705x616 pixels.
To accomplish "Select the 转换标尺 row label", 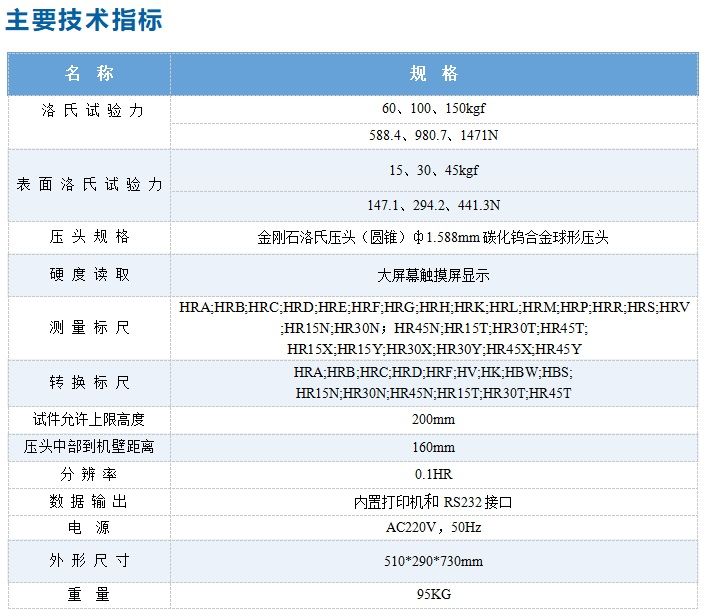I will pos(89,382).
